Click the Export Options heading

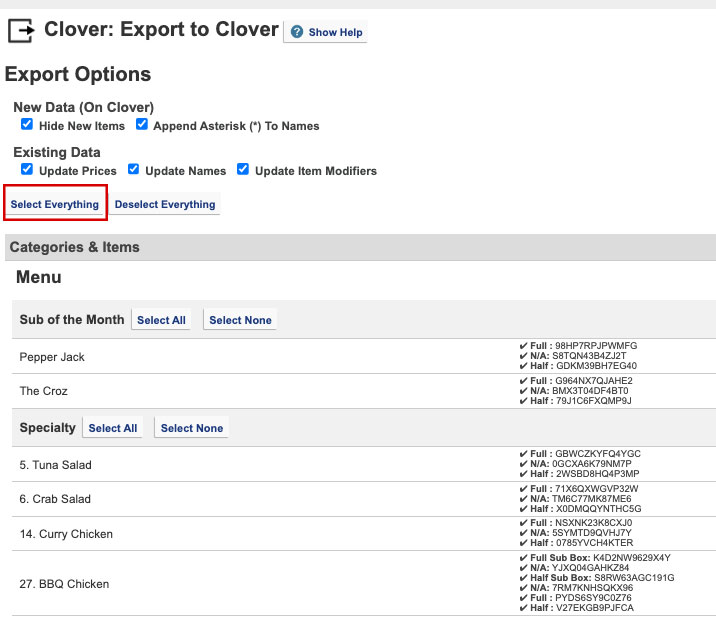[78, 74]
